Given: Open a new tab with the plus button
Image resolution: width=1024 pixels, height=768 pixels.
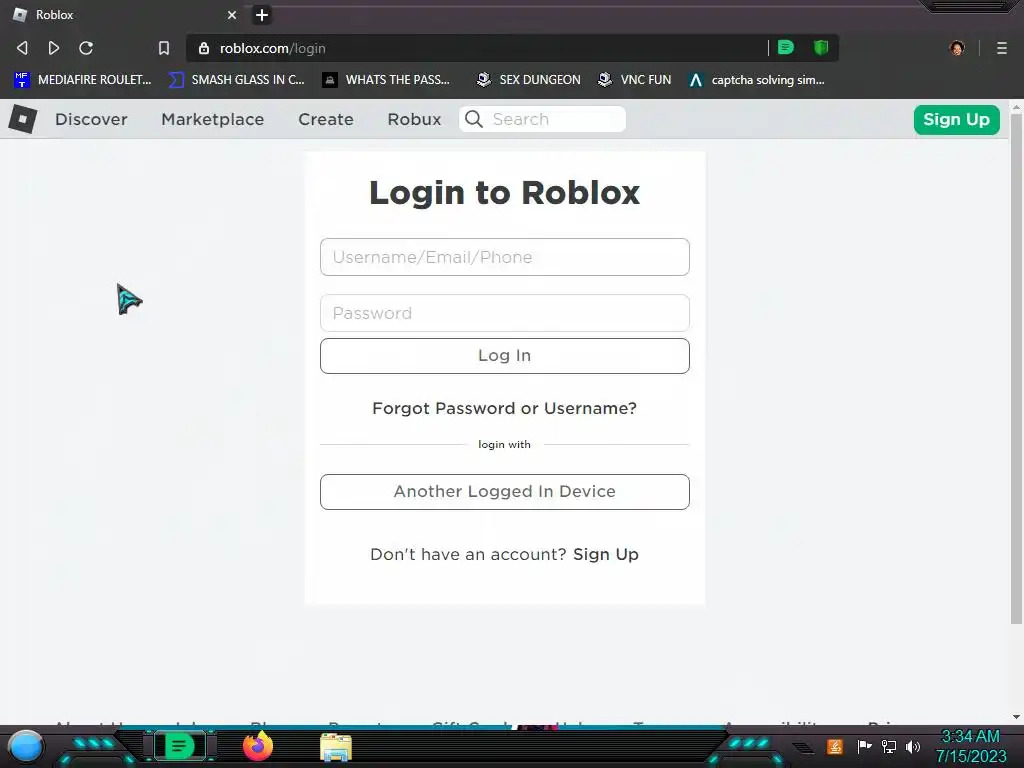Looking at the screenshot, I should coord(262,15).
